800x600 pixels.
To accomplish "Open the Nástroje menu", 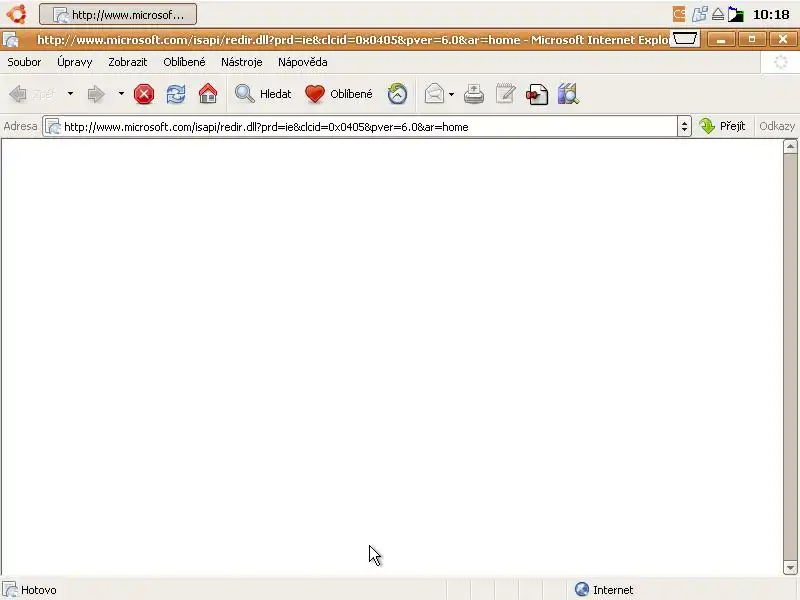I will tap(241, 62).
